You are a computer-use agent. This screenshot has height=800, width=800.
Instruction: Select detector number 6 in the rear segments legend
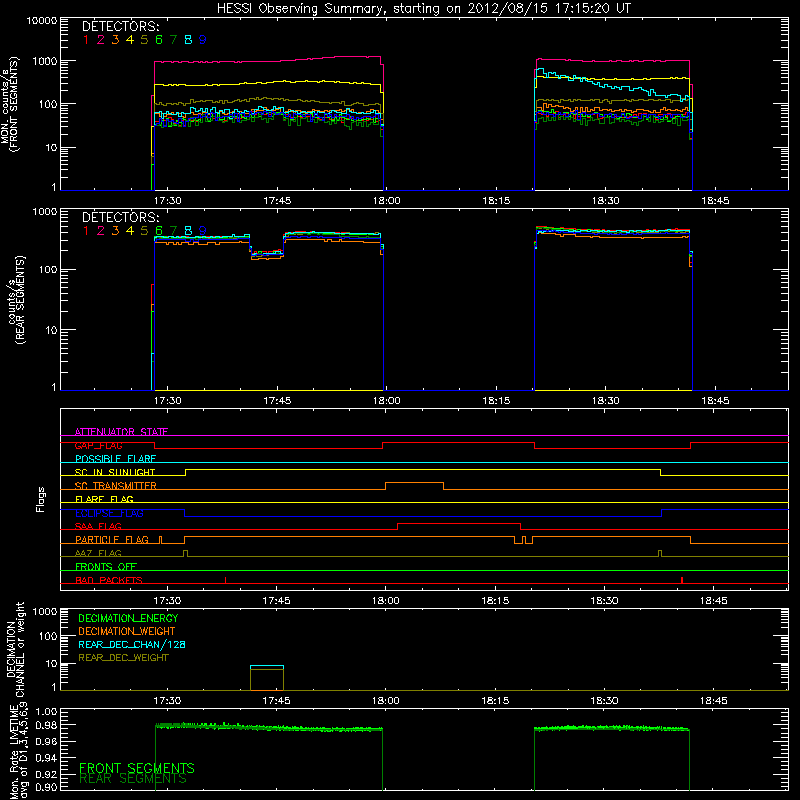[x=159, y=231]
